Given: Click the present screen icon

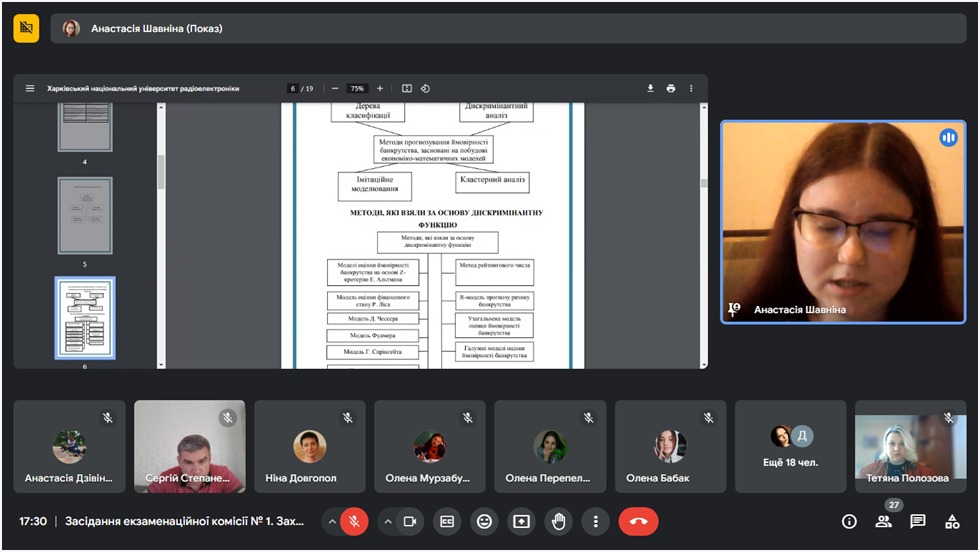Looking at the screenshot, I should [x=521, y=521].
